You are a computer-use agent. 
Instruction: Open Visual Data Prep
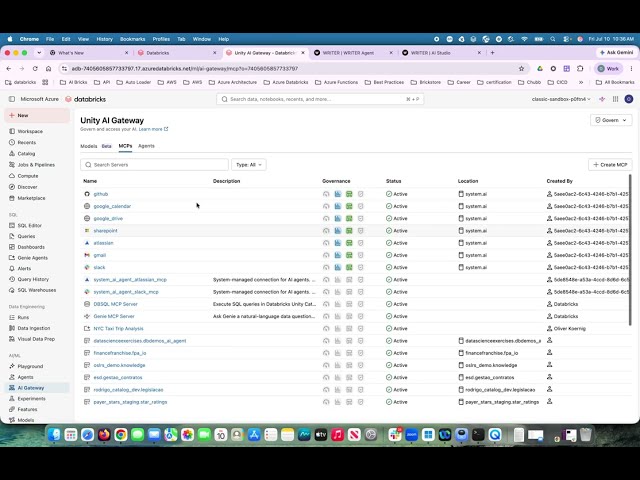click(x=36, y=339)
